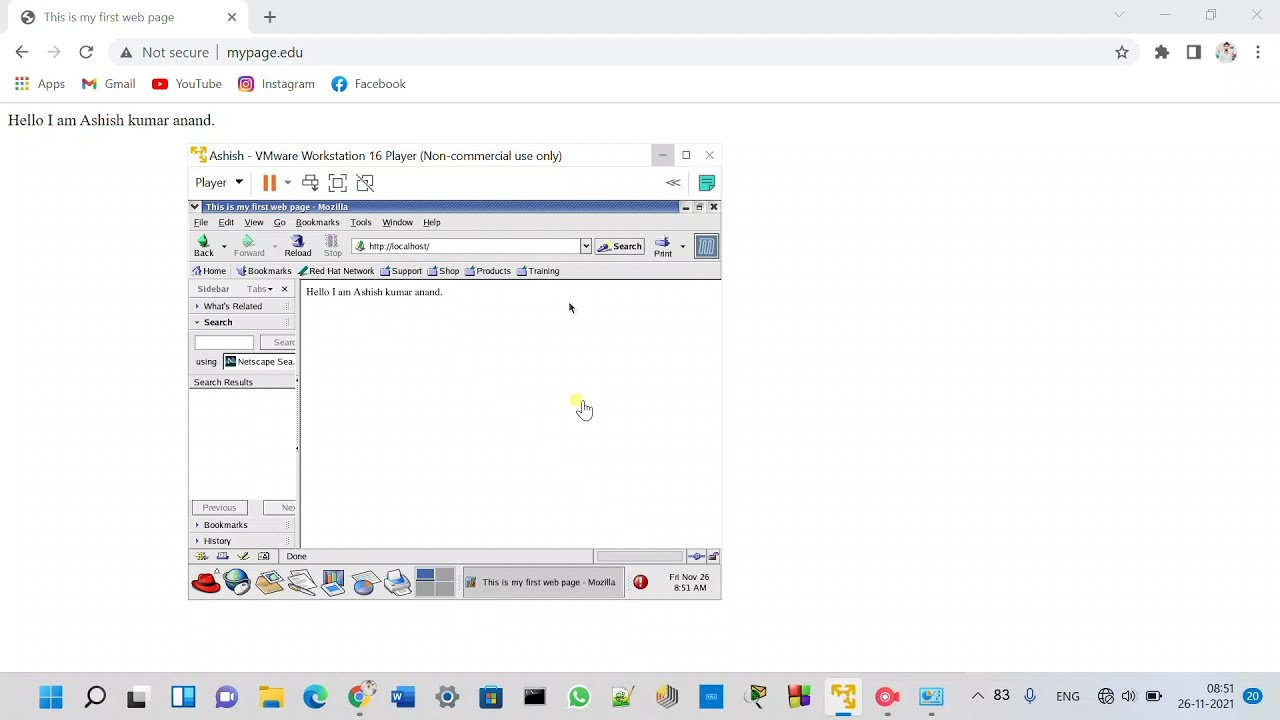Open Training bookmark in Mozilla toolbar
This screenshot has width=1280, height=720.
point(538,271)
